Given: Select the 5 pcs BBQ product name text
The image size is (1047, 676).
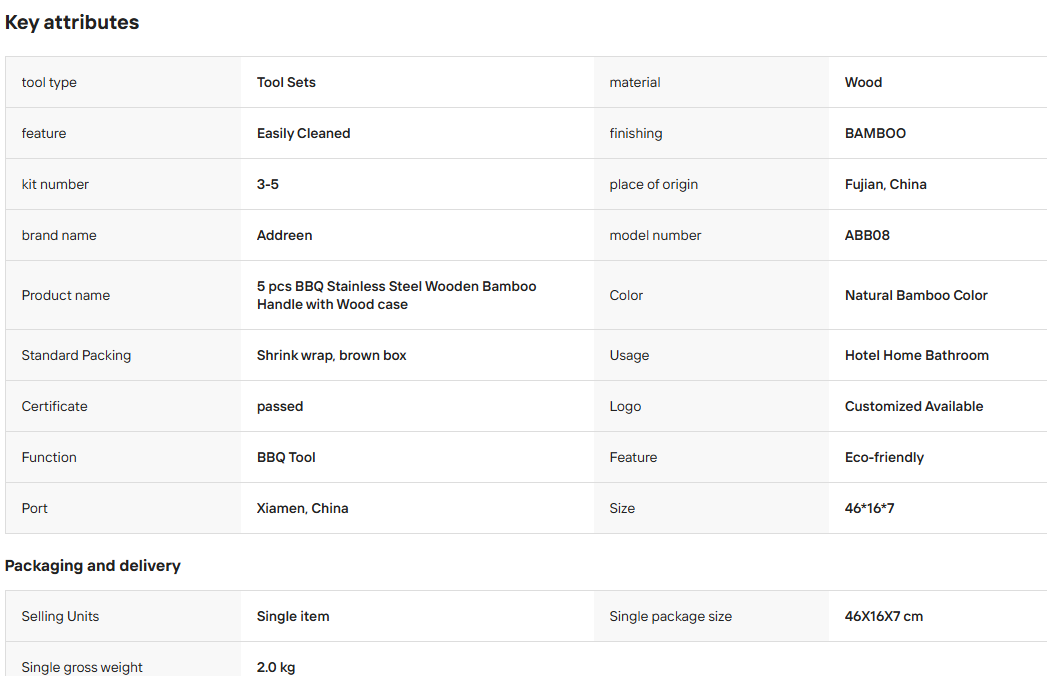Looking at the screenshot, I should pos(397,295).
